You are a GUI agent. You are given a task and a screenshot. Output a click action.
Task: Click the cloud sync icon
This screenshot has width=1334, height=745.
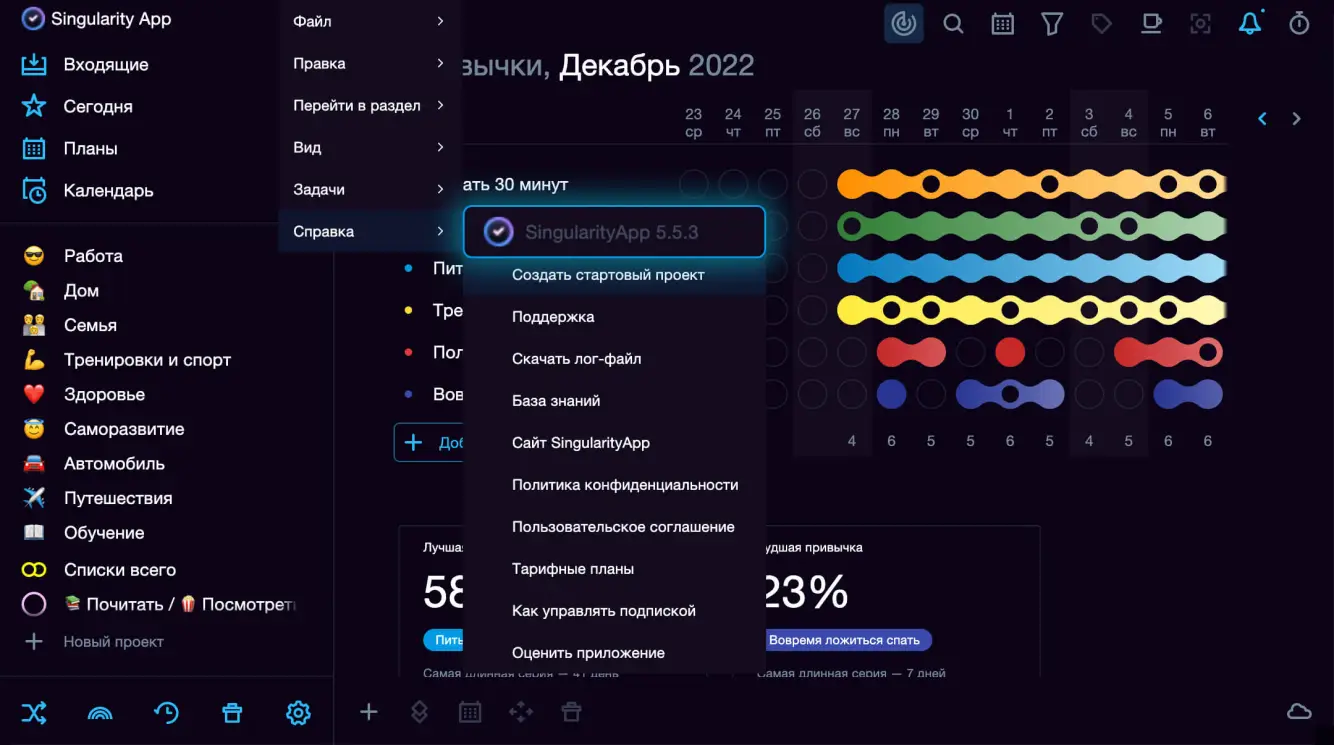[x=1299, y=711]
